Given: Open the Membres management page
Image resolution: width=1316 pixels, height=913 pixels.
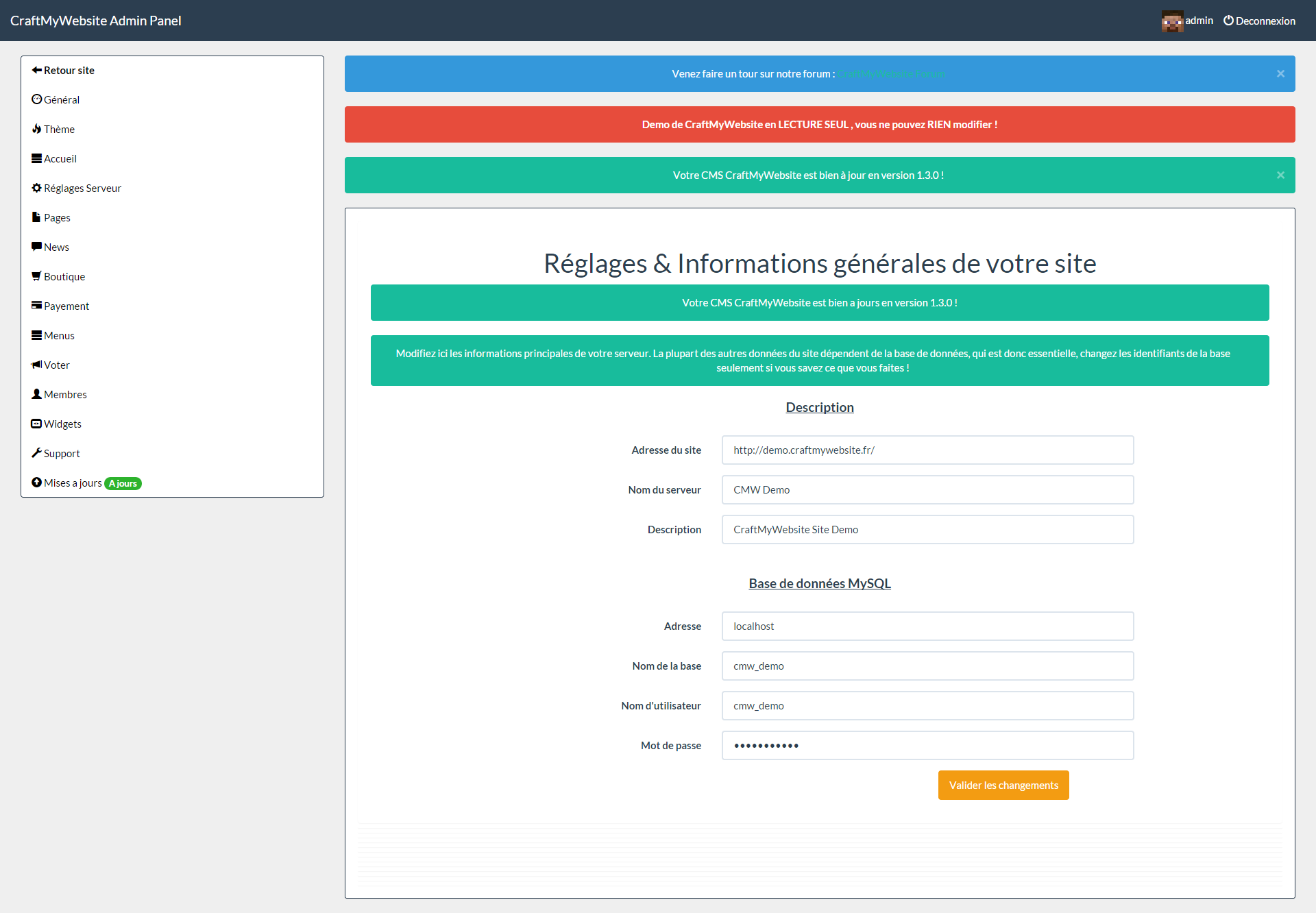Looking at the screenshot, I should [65, 395].
